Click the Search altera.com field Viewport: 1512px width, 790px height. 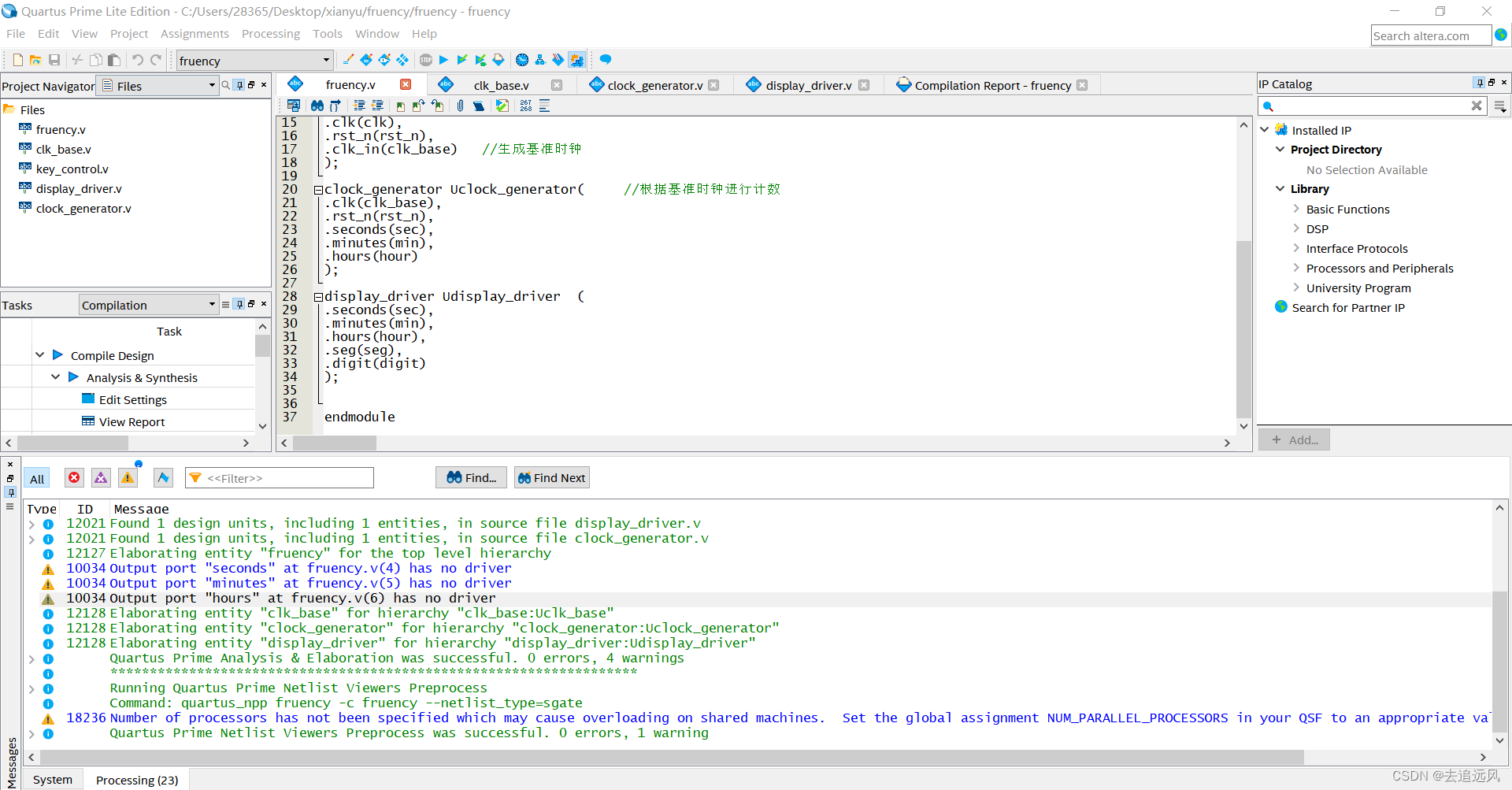[x=1430, y=35]
